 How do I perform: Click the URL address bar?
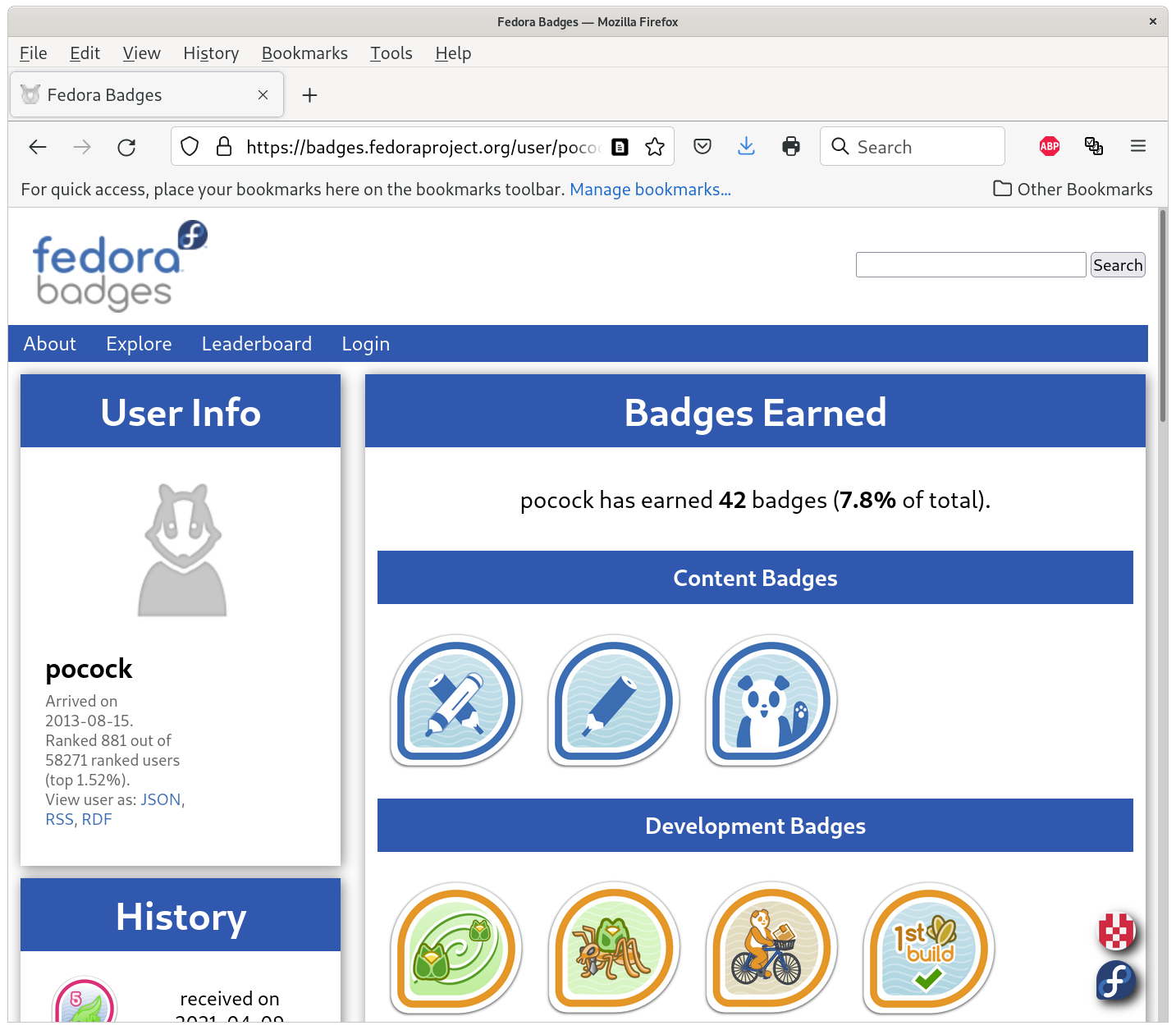pos(423,147)
